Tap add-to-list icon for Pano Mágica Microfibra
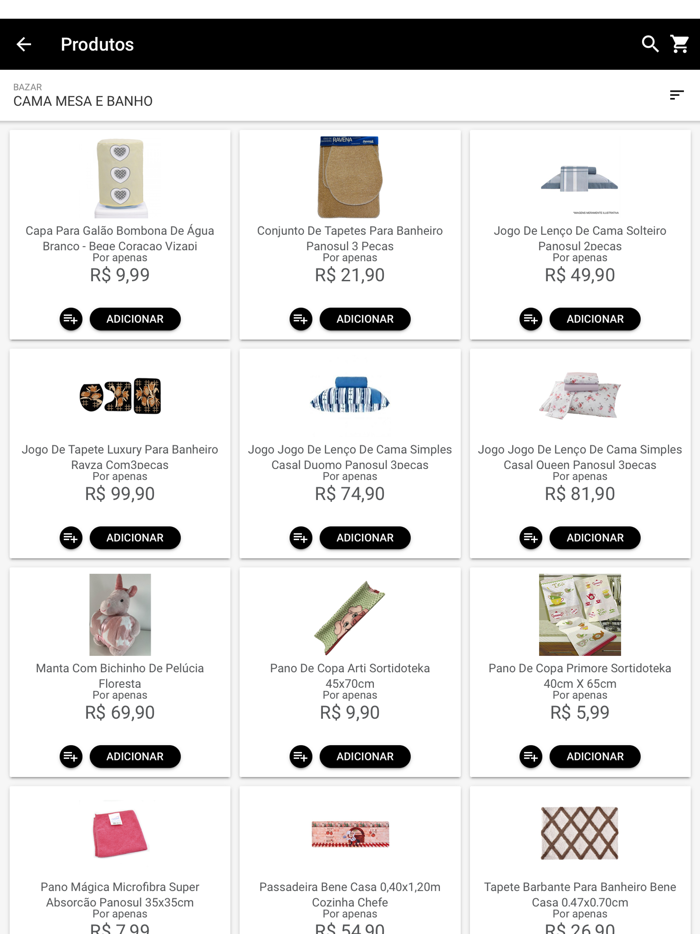Viewport: 700px width, 934px height. coord(70,930)
